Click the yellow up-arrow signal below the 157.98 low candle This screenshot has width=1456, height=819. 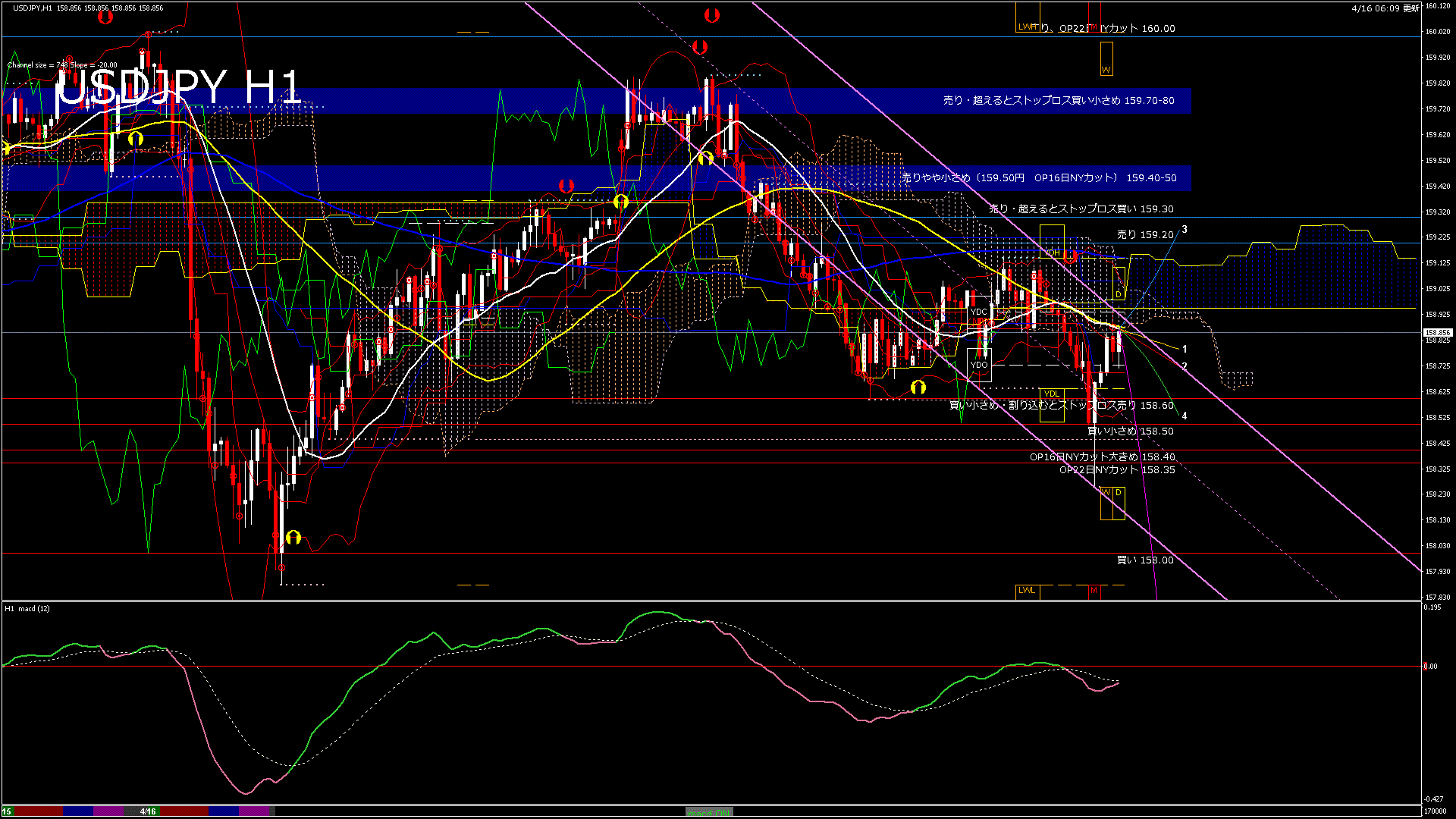click(x=293, y=538)
